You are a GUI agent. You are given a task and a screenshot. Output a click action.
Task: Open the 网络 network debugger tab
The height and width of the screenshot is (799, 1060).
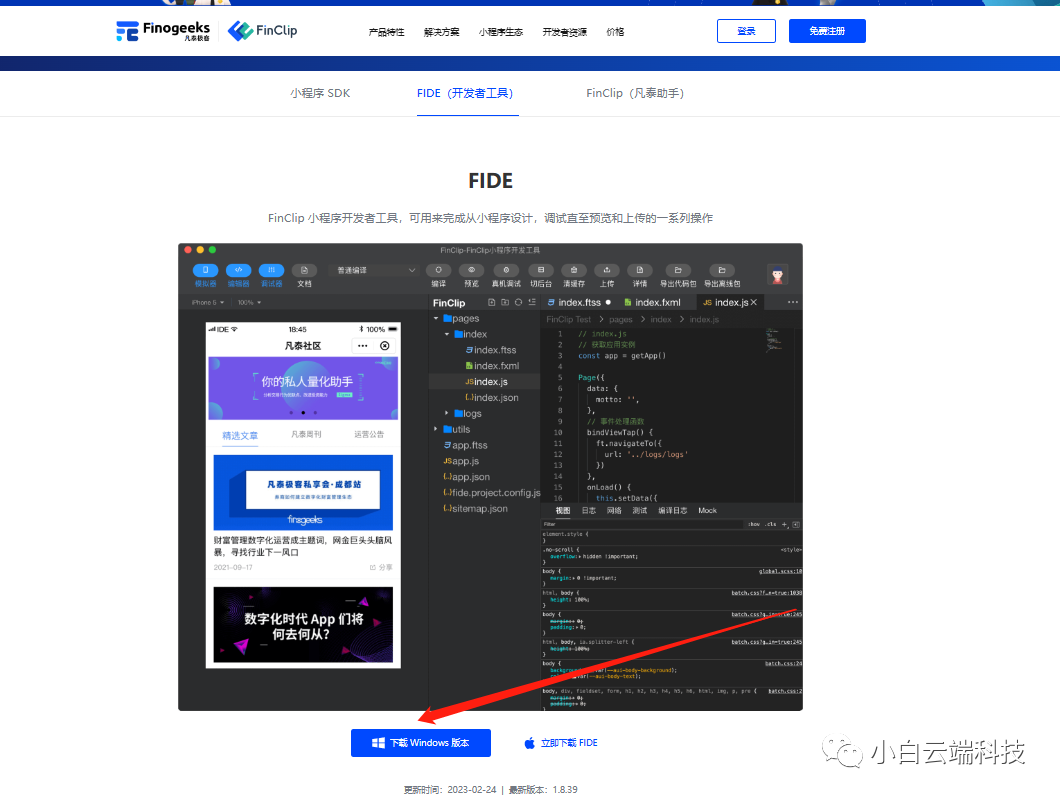click(x=614, y=510)
